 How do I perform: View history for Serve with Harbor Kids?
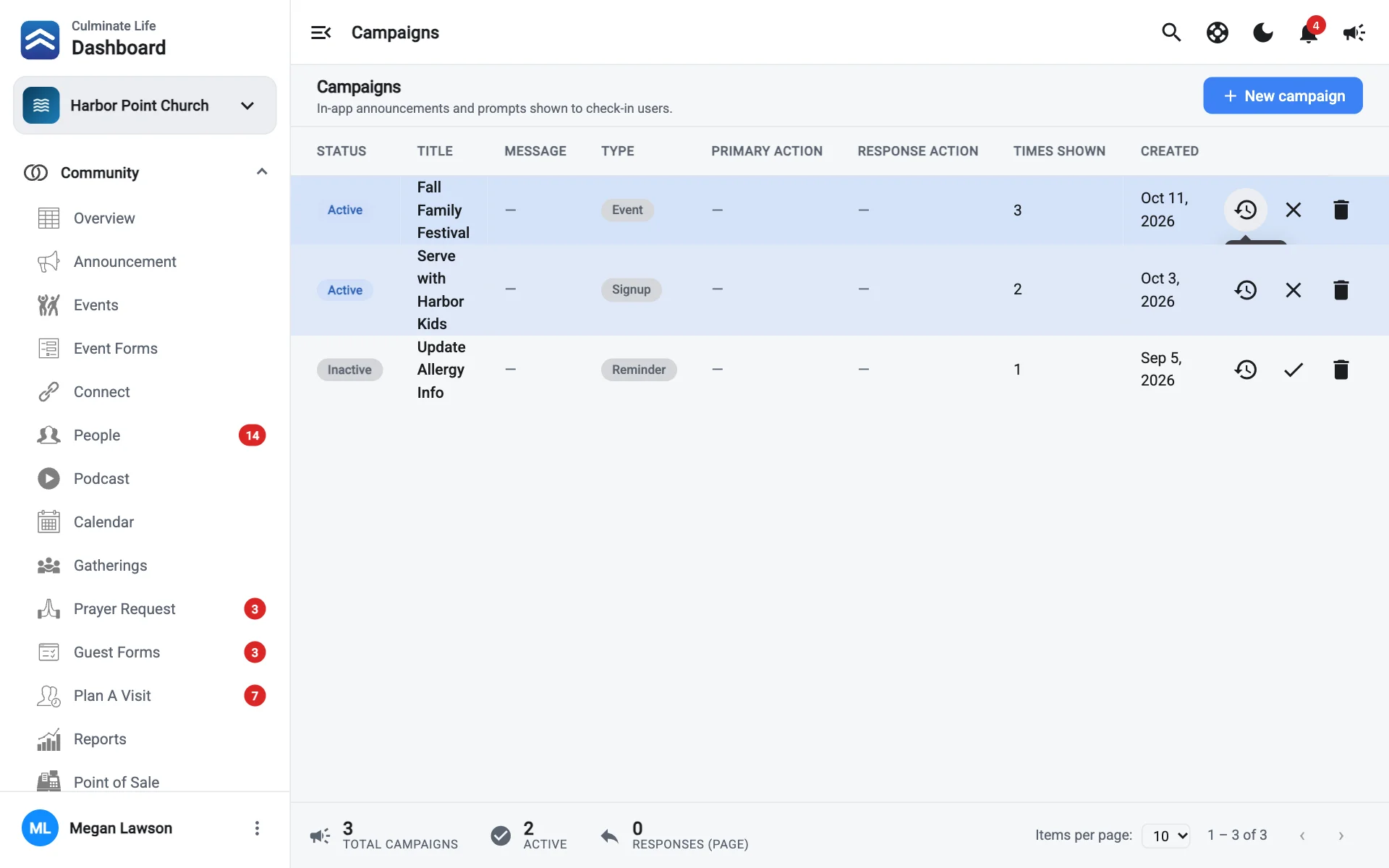tap(1246, 290)
